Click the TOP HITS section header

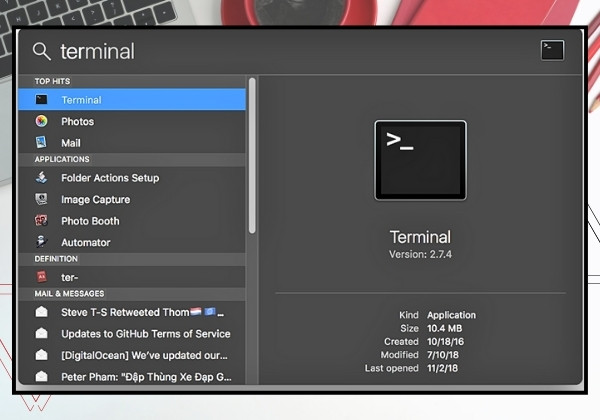point(52,81)
